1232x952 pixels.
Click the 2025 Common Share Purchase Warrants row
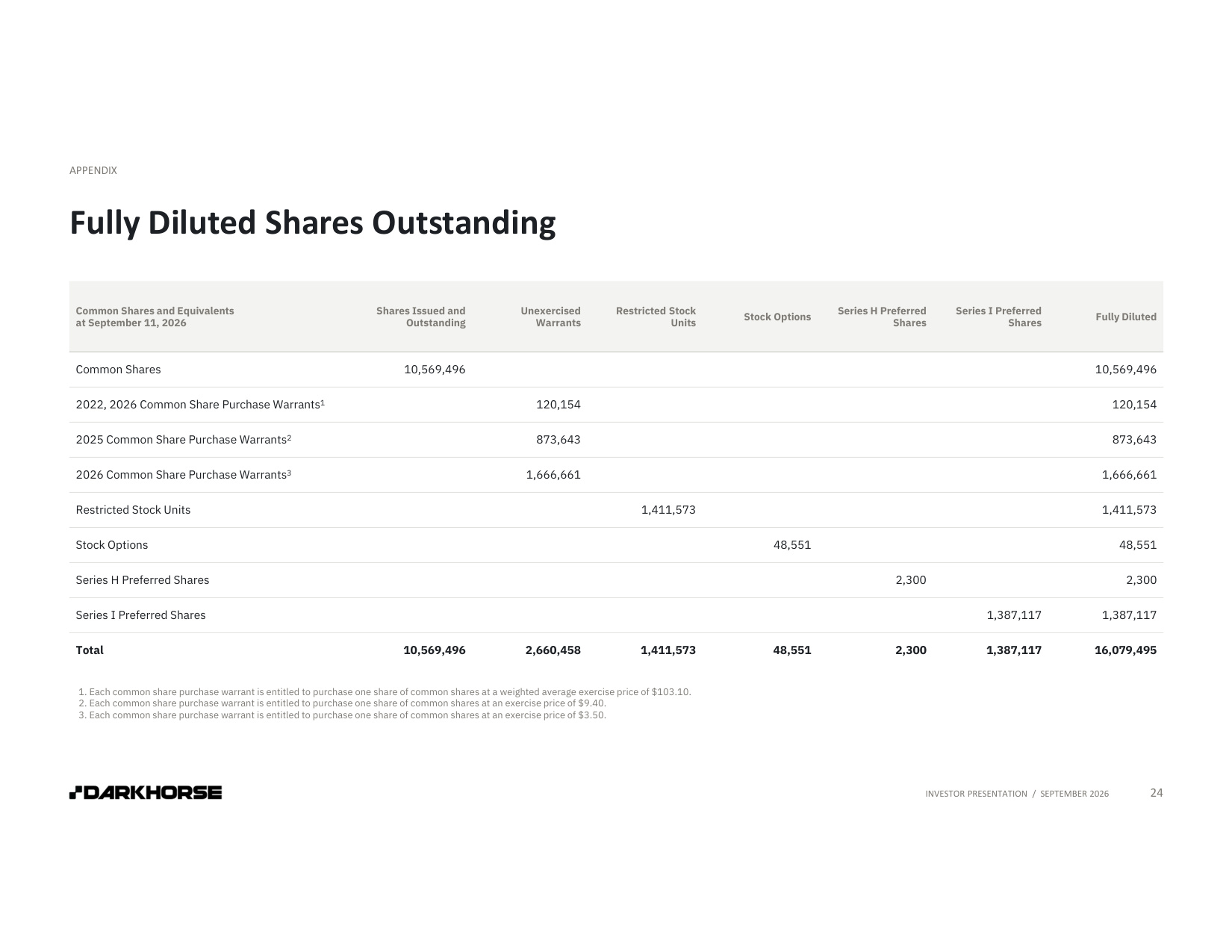pyautogui.click(x=616, y=440)
